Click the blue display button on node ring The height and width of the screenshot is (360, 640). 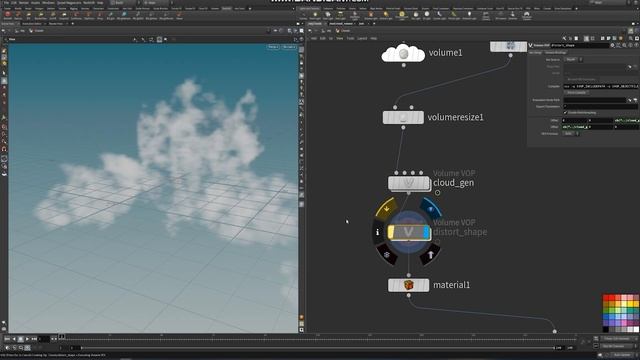tap(430, 208)
